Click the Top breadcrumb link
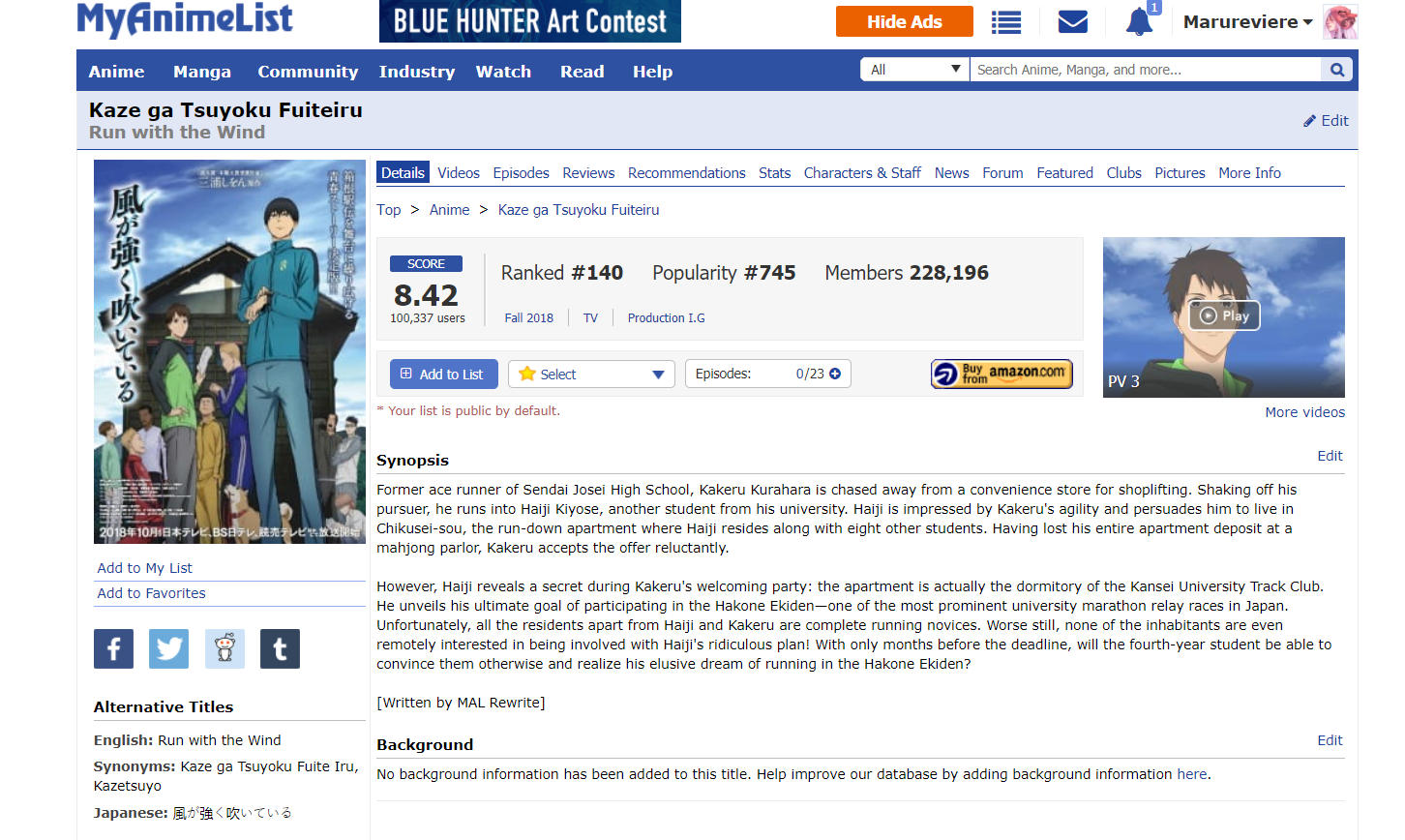The height and width of the screenshot is (840, 1405). (x=389, y=210)
